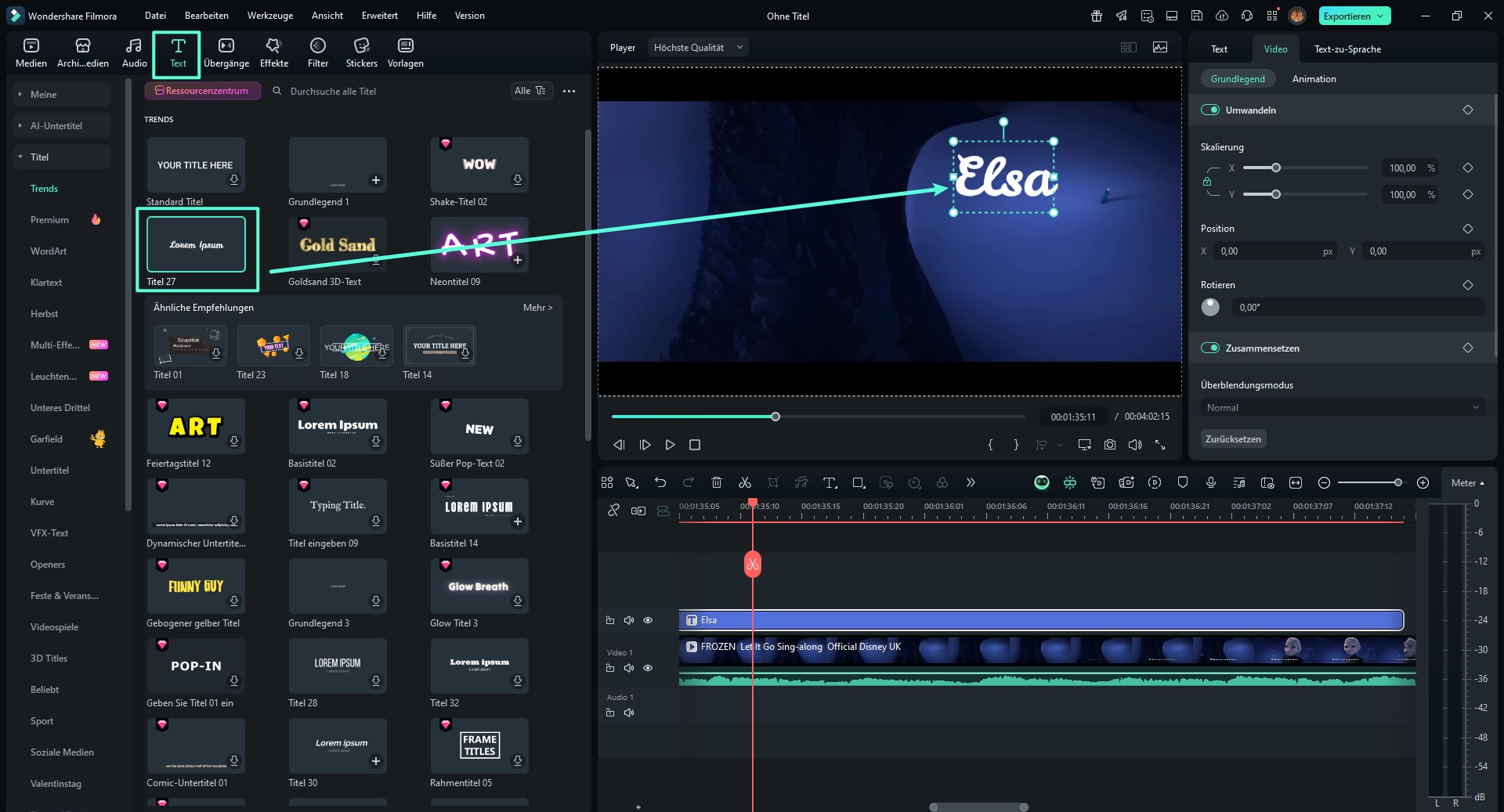This screenshot has width=1504, height=812.
Task: Open the Bearbeiten menu
Action: coord(207,16)
